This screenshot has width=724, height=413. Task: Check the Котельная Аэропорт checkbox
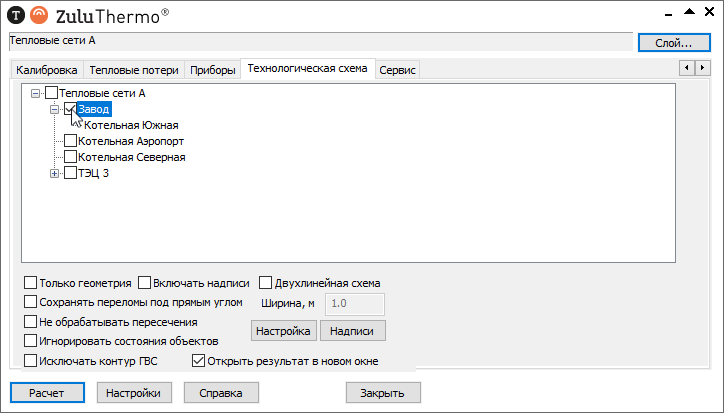pos(70,141)
